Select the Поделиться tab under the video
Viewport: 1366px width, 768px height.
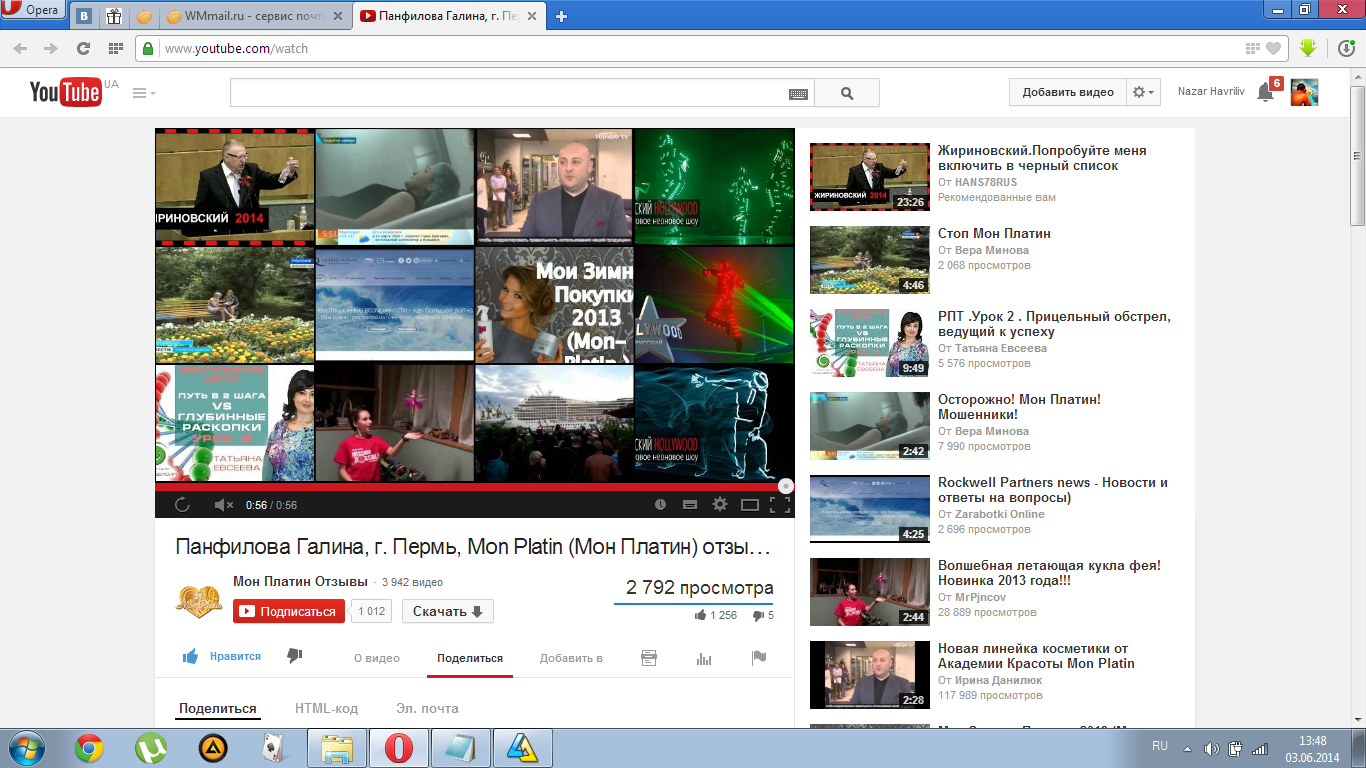click(x=470, y=658)
